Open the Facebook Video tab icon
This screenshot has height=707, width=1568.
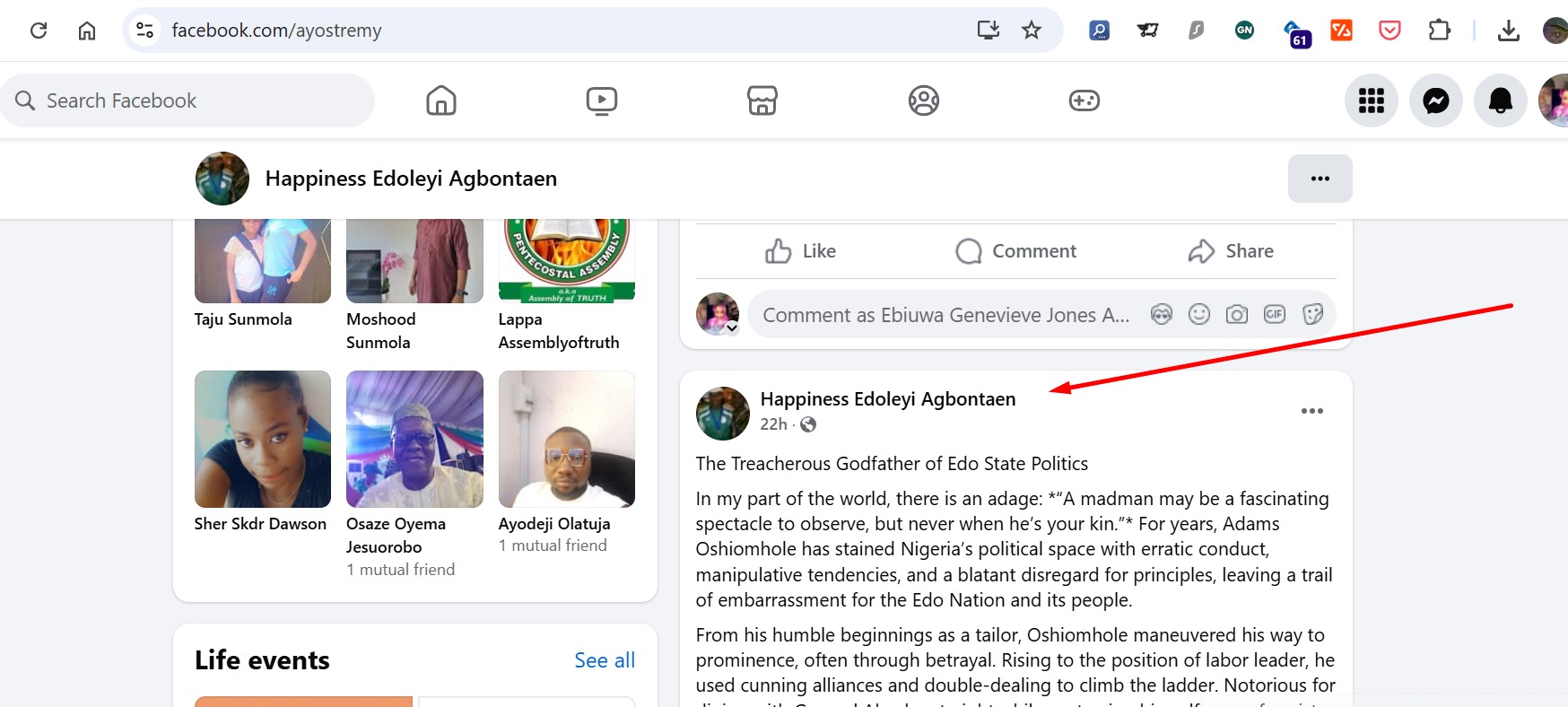(601, 100)
